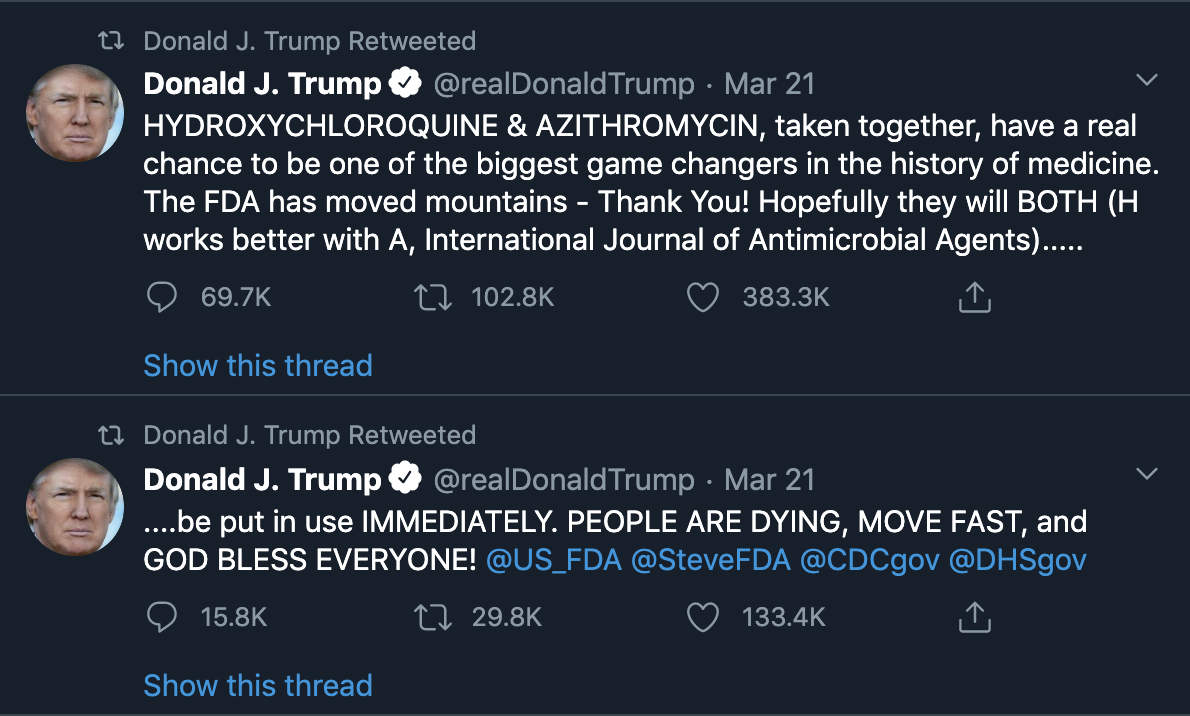Share the 'GOD BLESS EVERYONE' tweet
The width and height of the screenshot is (1190, 716).
974,617
